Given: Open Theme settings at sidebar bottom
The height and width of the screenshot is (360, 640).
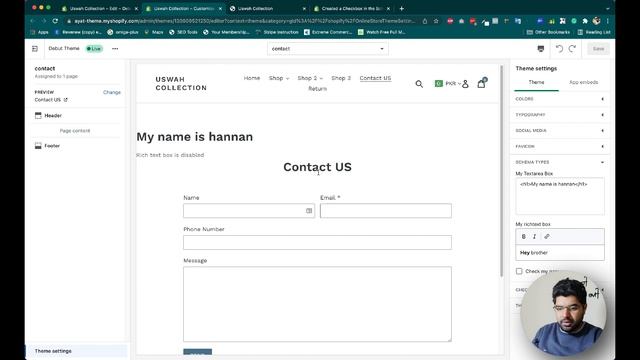Looking at the screenshot, I should [77, 351].
